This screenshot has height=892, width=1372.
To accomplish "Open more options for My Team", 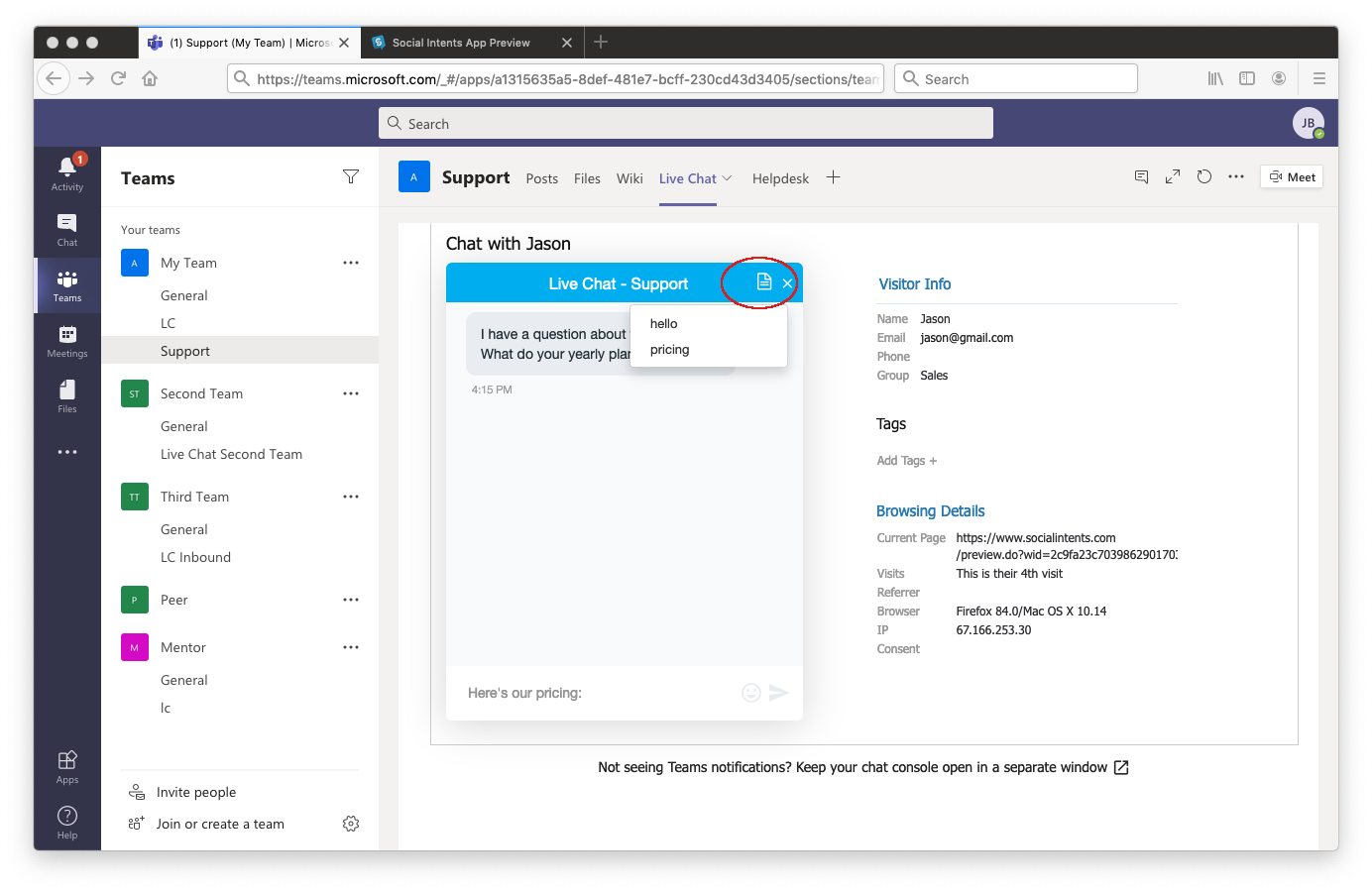I will [x=351, y=263].
